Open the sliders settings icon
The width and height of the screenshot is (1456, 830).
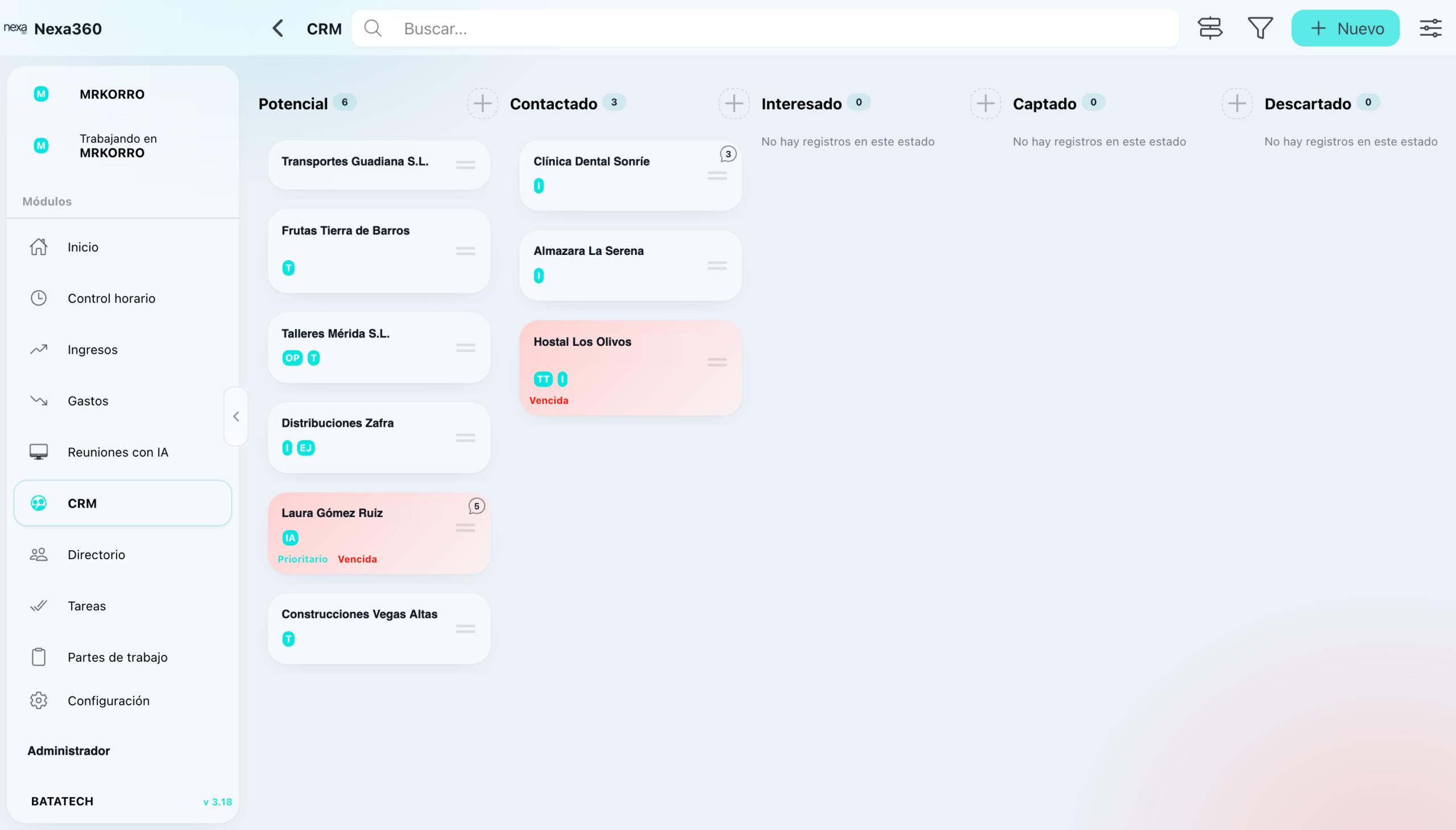tap(1430, 28)
